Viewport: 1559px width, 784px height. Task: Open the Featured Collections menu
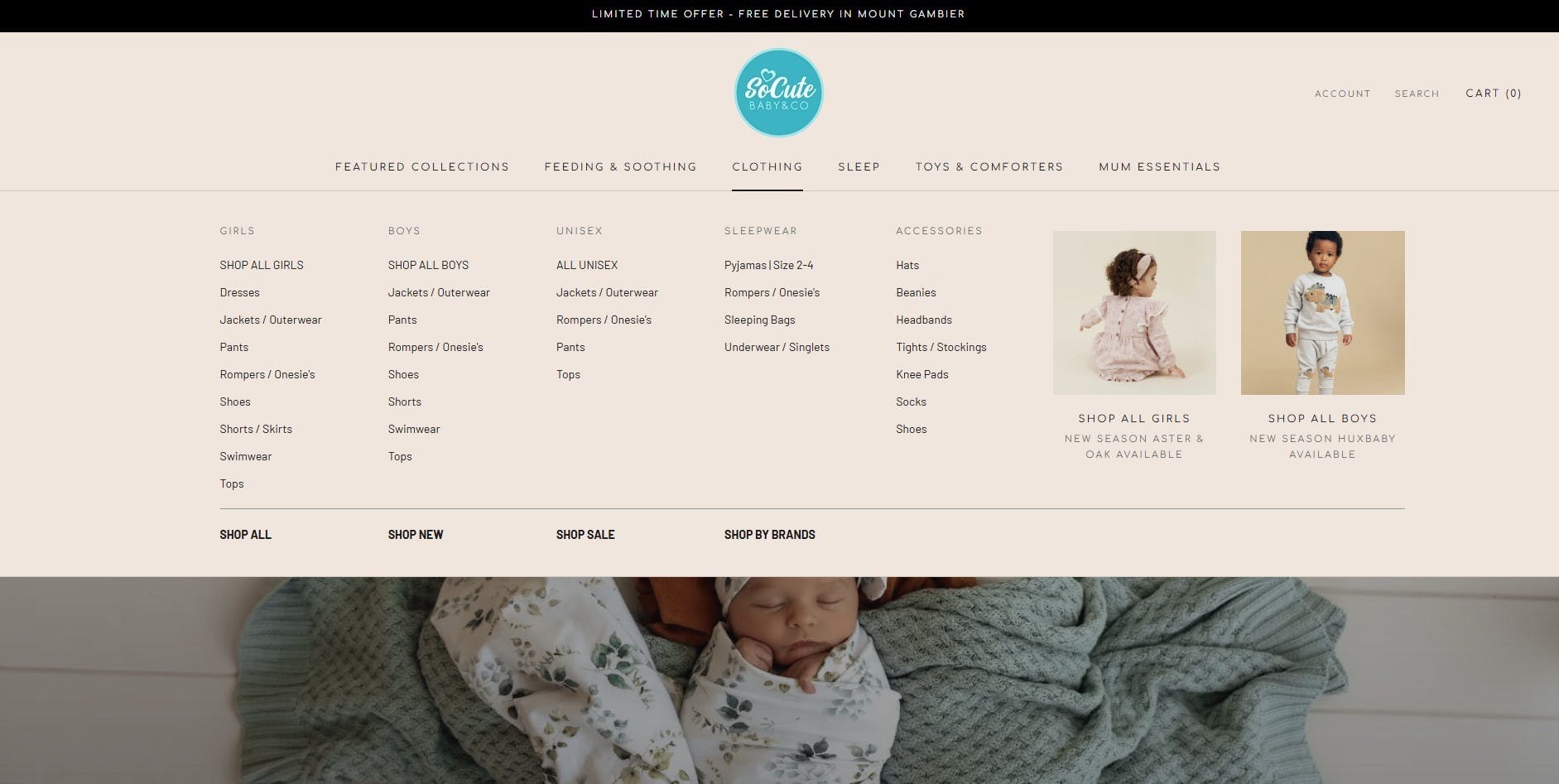pos(421,166)
